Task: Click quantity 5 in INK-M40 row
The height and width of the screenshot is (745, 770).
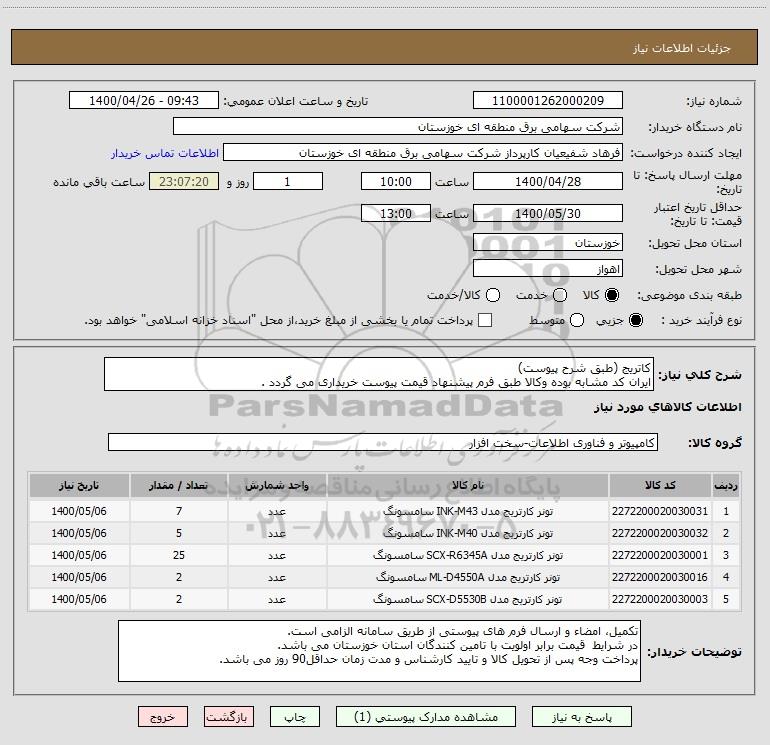Action: (179, 533)
